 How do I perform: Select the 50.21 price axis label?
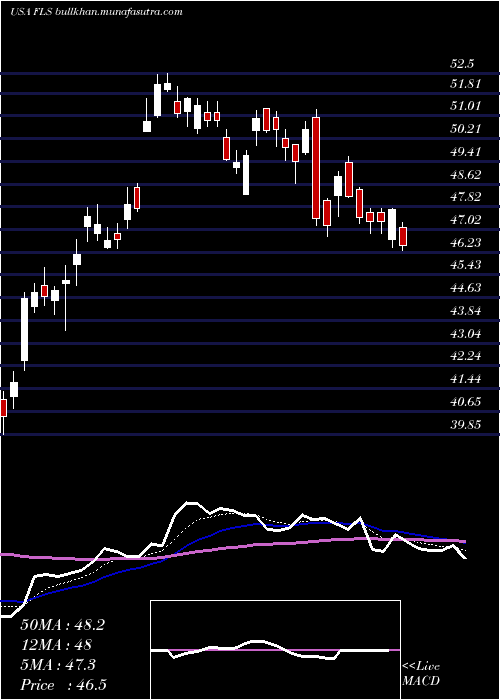465,129
